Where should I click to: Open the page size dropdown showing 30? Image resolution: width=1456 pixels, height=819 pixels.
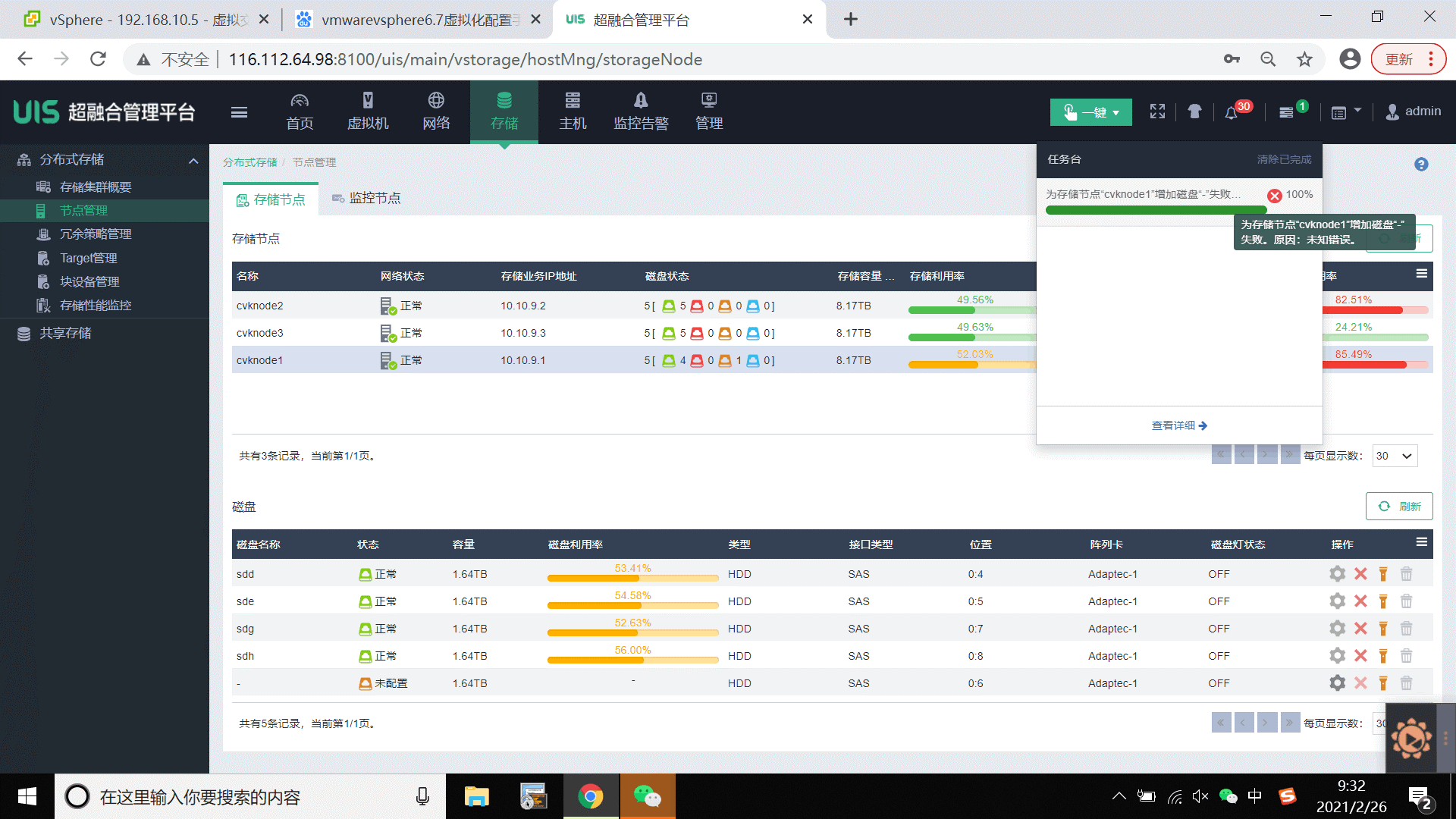pos(1395,456)
